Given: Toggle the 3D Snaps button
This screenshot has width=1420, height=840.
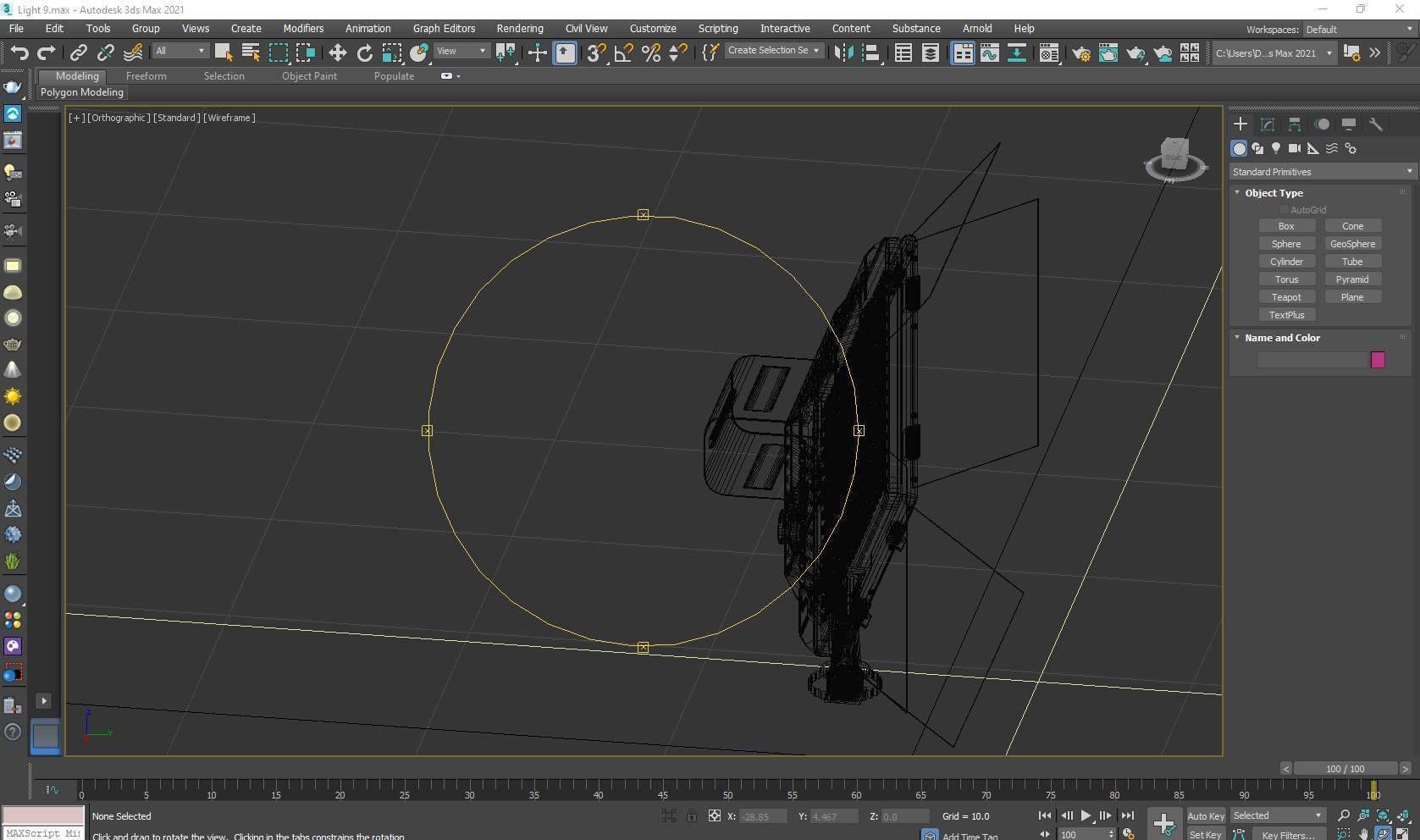Looking at the screenshot, I should [596, 52].
